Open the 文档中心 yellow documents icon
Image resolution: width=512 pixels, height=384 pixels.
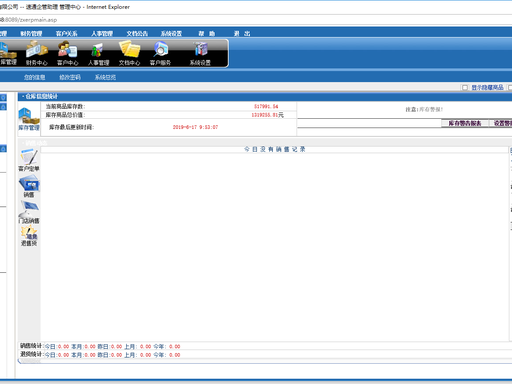129,53
